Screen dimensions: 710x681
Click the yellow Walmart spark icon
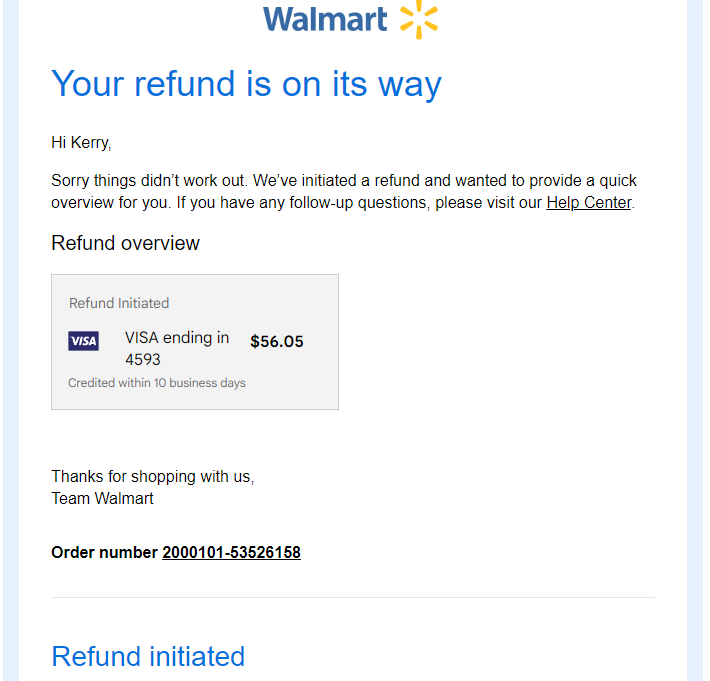tap(419, 19)
